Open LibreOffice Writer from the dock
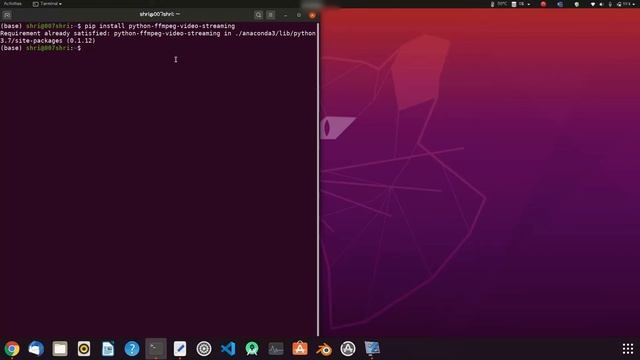Viewport: 640px width, 360px height. click(x=108, y=349)
